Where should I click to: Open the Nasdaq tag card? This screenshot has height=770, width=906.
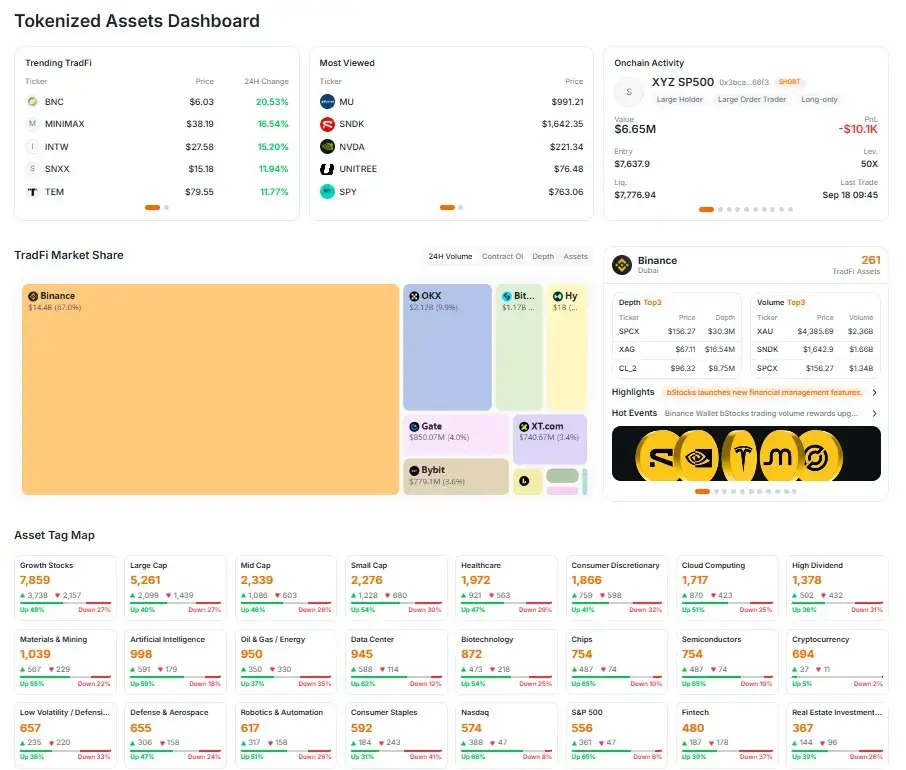tap(506, 735)
